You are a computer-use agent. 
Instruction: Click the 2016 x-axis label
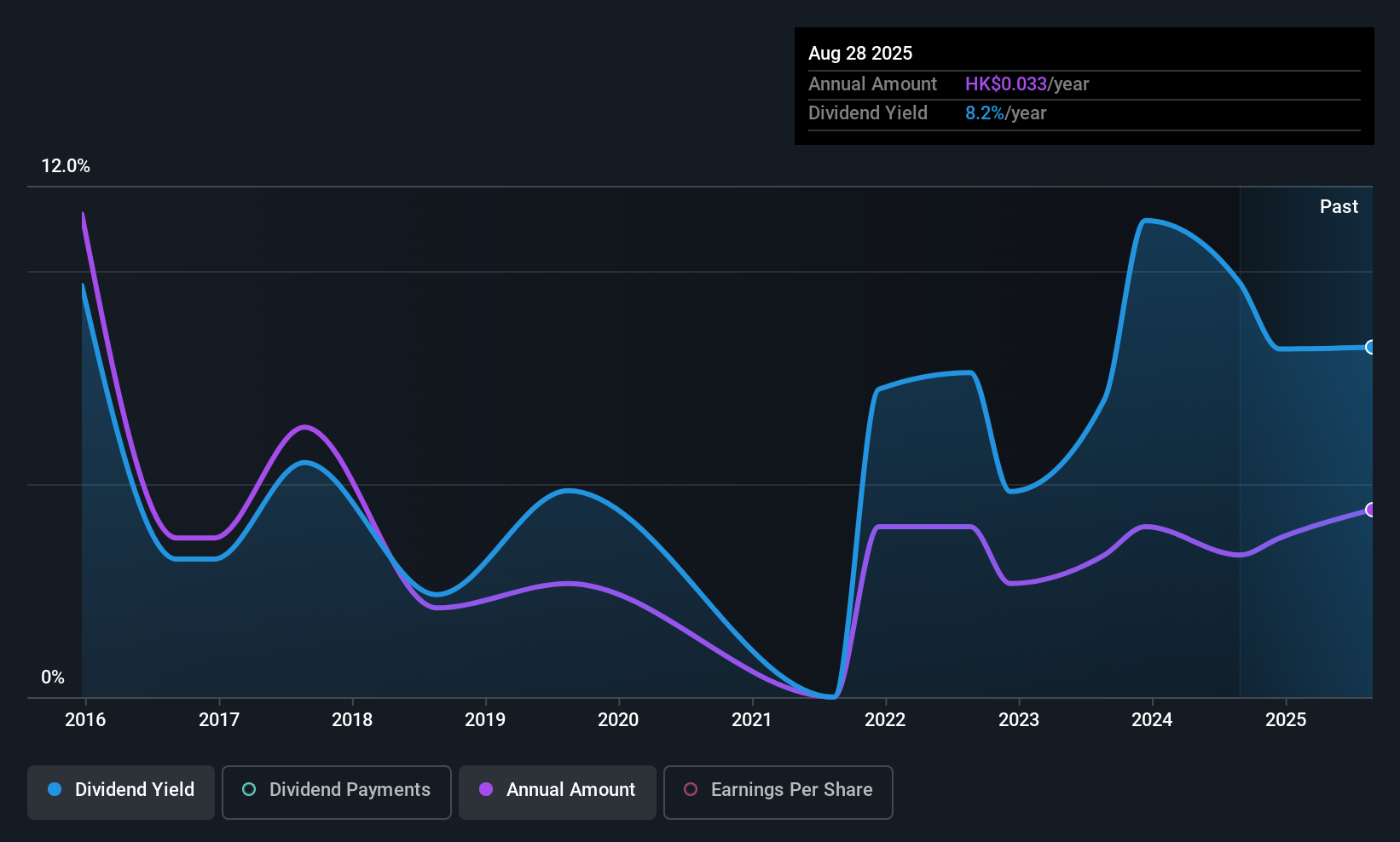coord(85,720)
